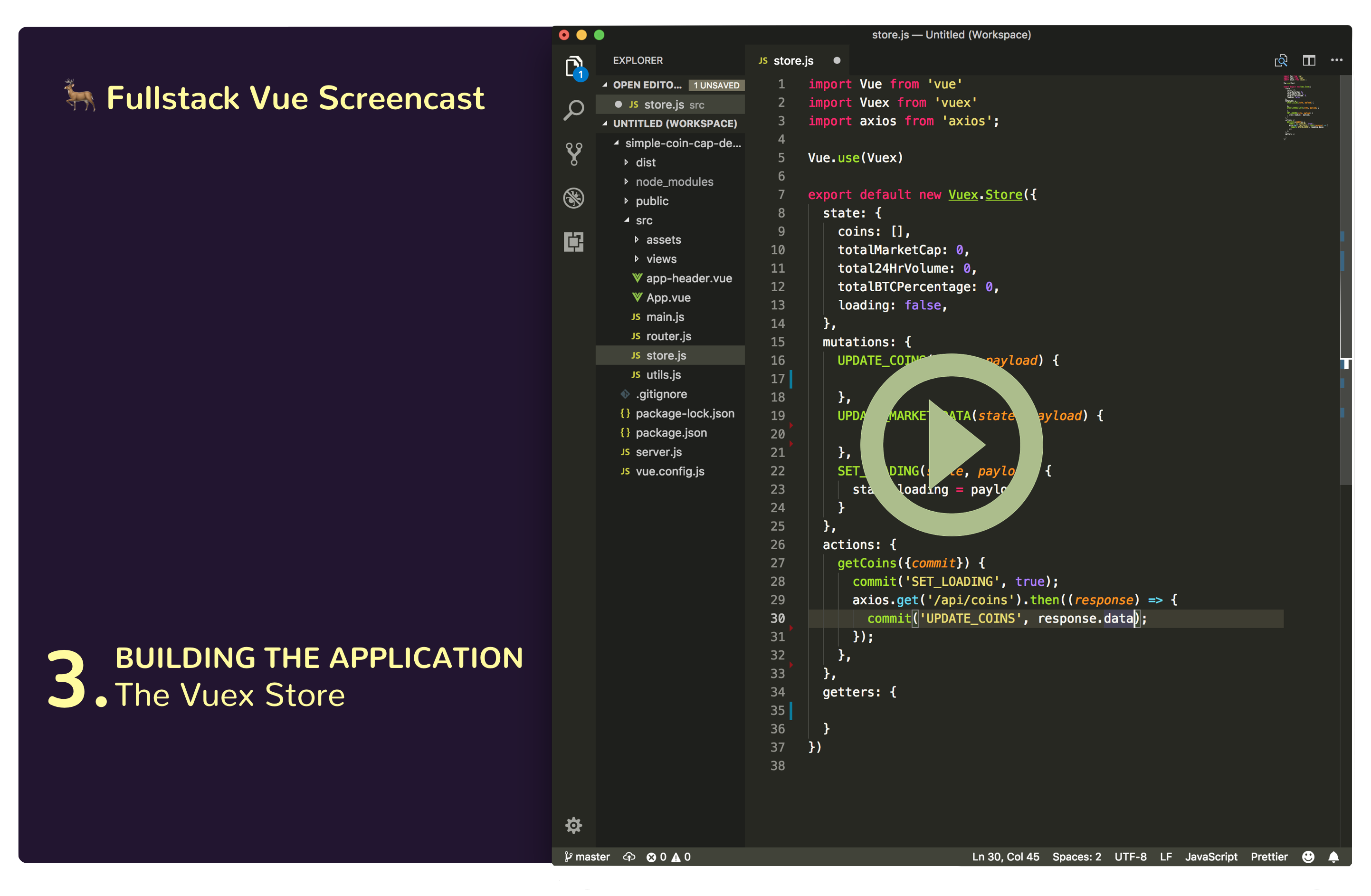Click the master branch status item
1371x896 pixels.
587,857
